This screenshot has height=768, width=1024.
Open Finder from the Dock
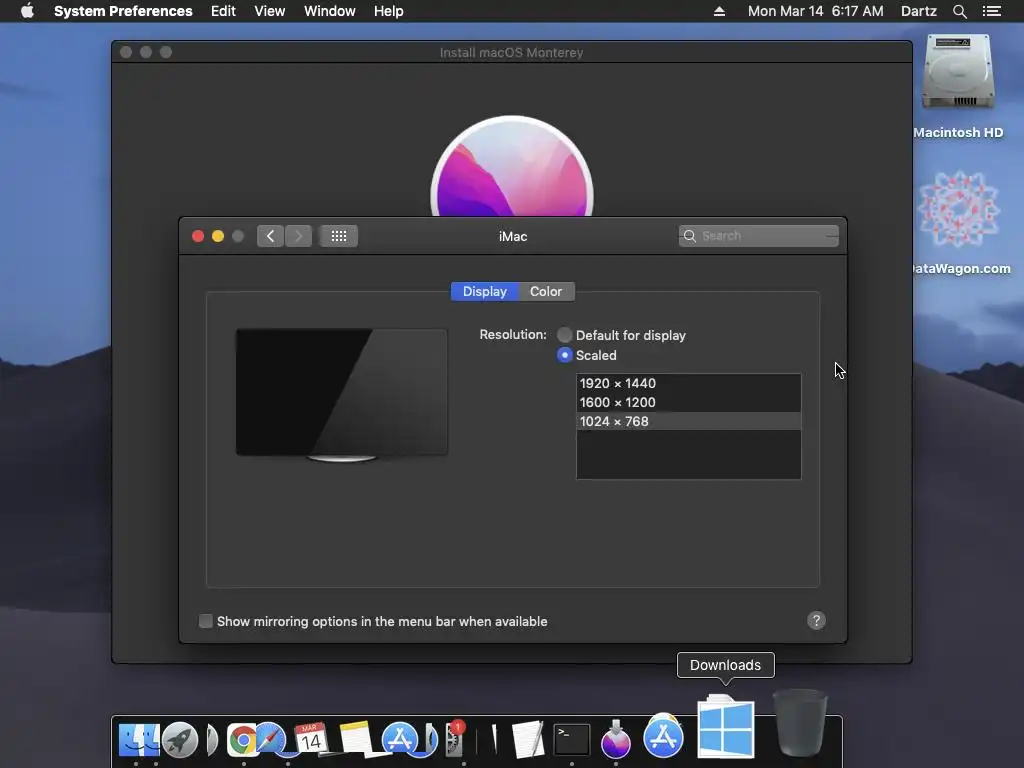[138, 739]
